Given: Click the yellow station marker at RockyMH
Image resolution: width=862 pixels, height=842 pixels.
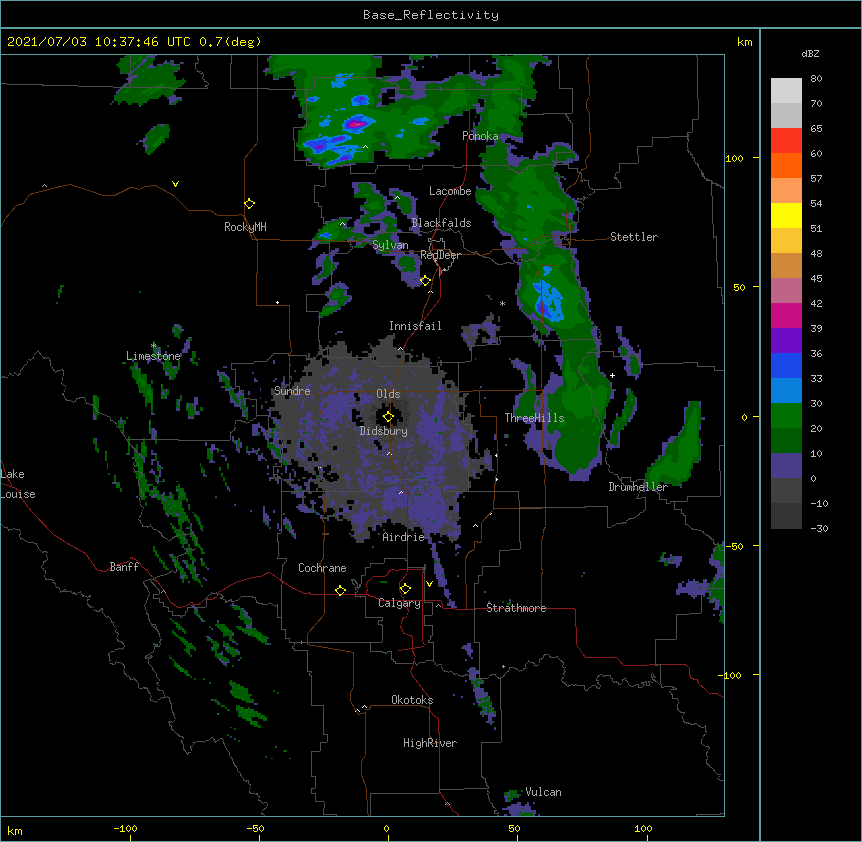Looking at the screenshot, I should tap(249, 204).
